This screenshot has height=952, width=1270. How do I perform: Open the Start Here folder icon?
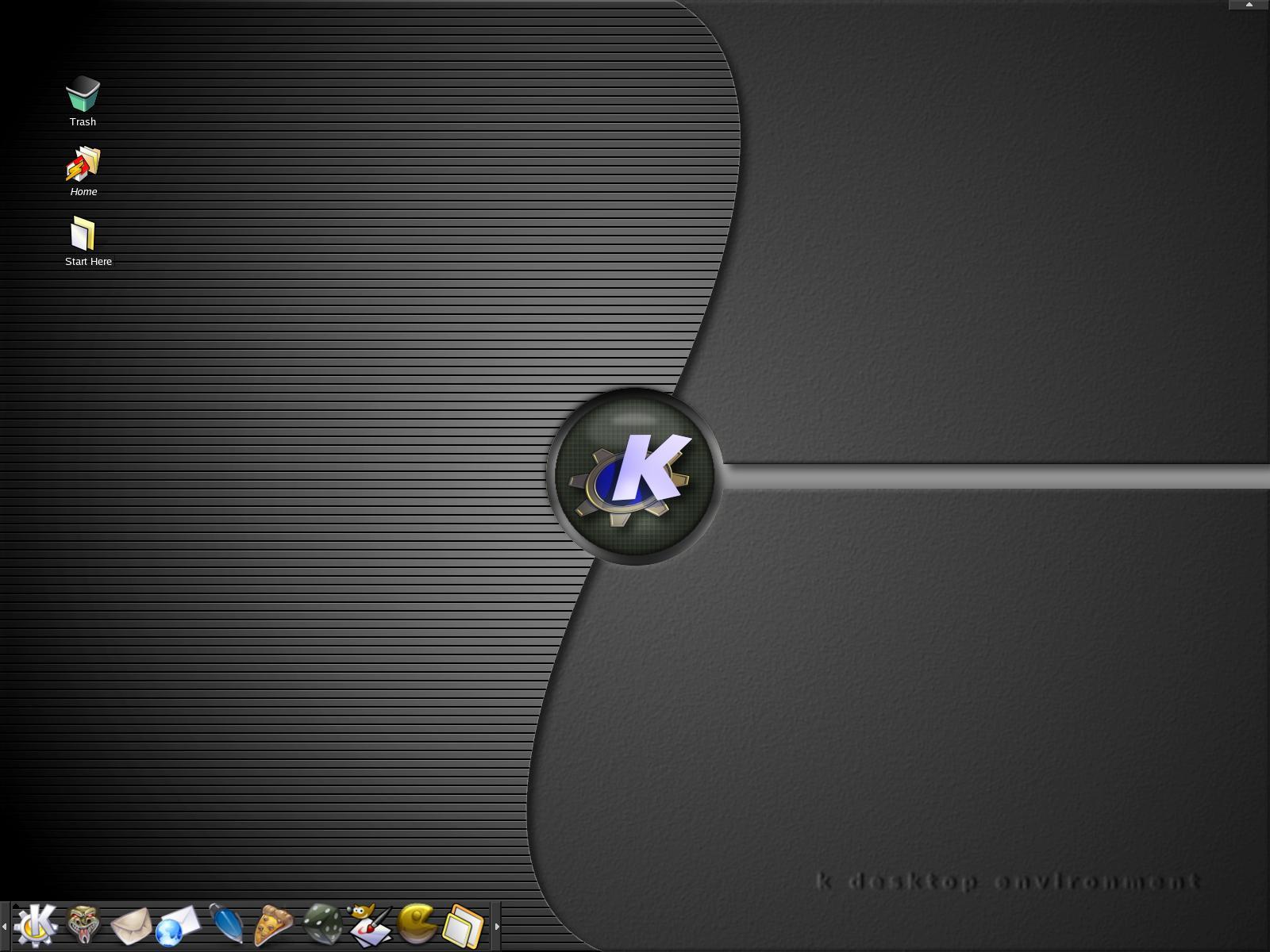[83, 234]
